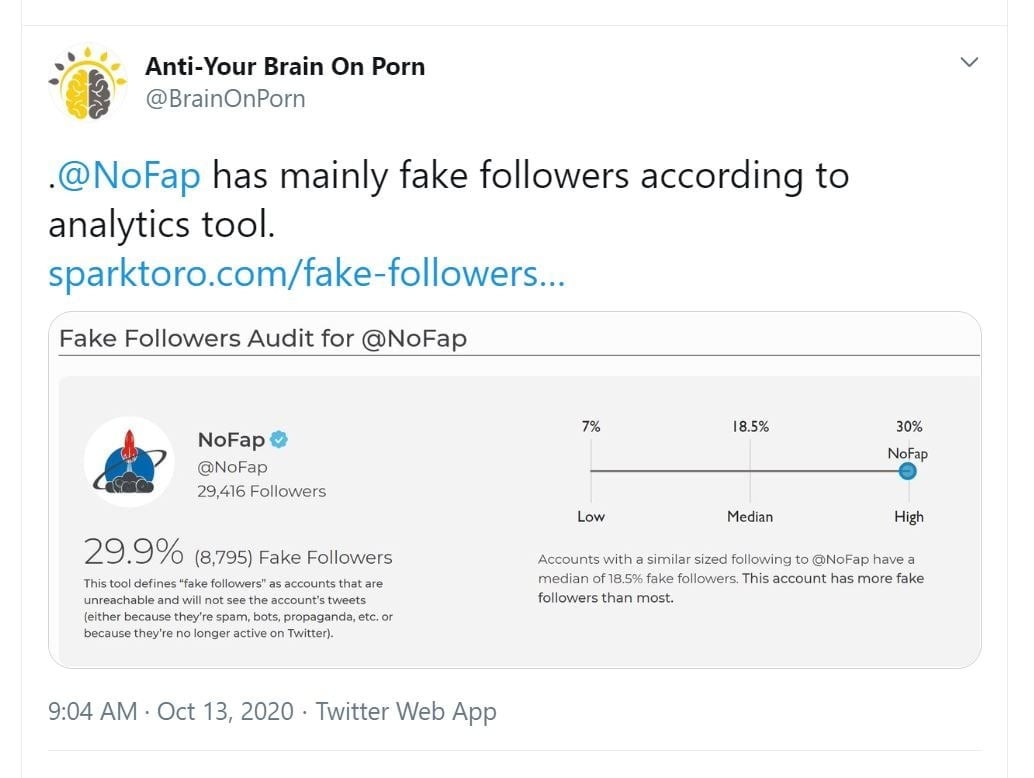Viewport: 1034px width, 778px height.
Task: Open the @BrainOnPorn handle
Action: pyautogui.click(x=225, y=99)
